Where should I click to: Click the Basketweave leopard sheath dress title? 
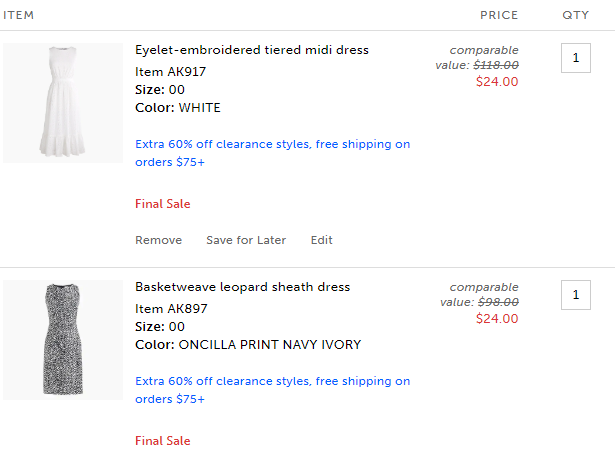242,287
